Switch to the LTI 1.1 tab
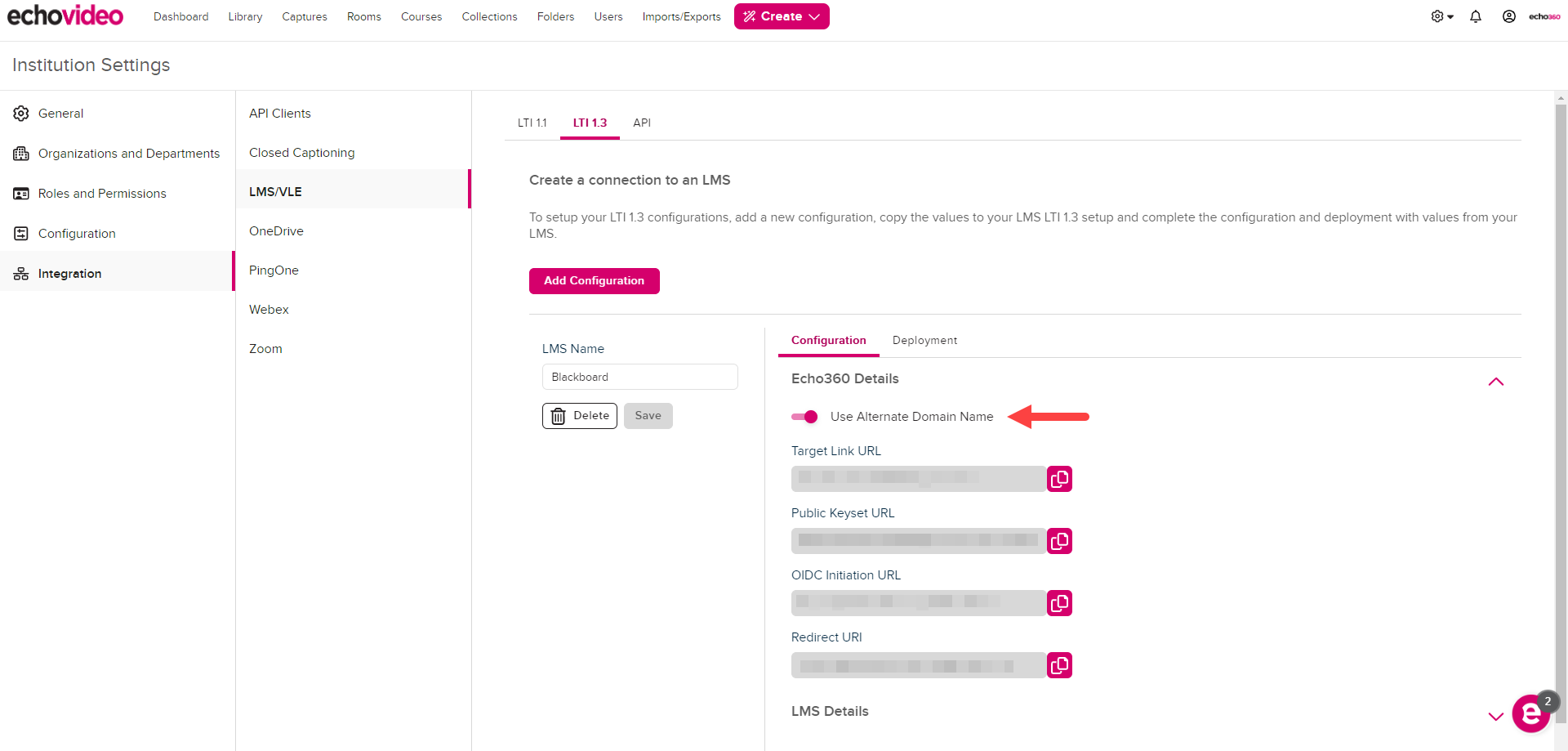This screenshot has width=1568, height=751. pos(532,123)
